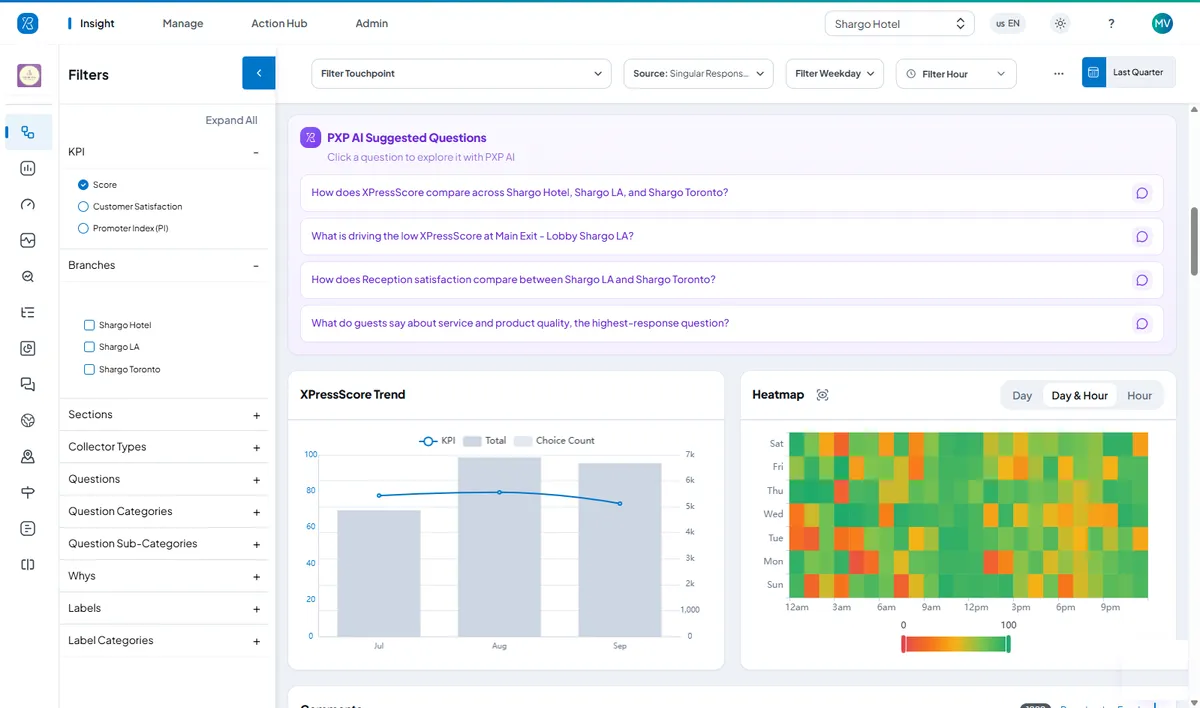This screenshot has width=1200, height=708.
Task: Click the chat icon for the service quality question
Action: (1141, 324)
